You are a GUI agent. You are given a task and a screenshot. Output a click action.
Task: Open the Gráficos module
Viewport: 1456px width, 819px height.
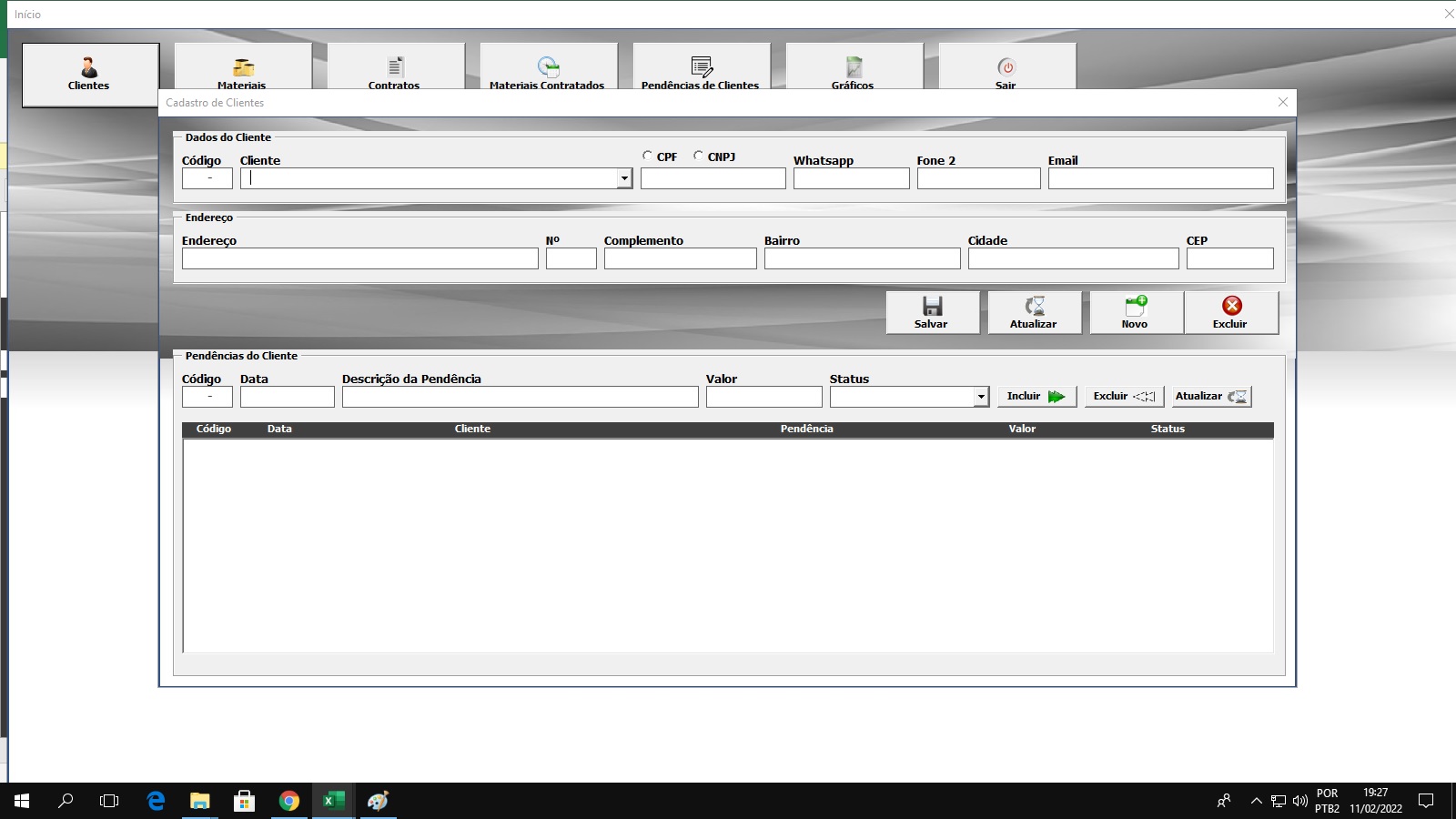(854, 66)
